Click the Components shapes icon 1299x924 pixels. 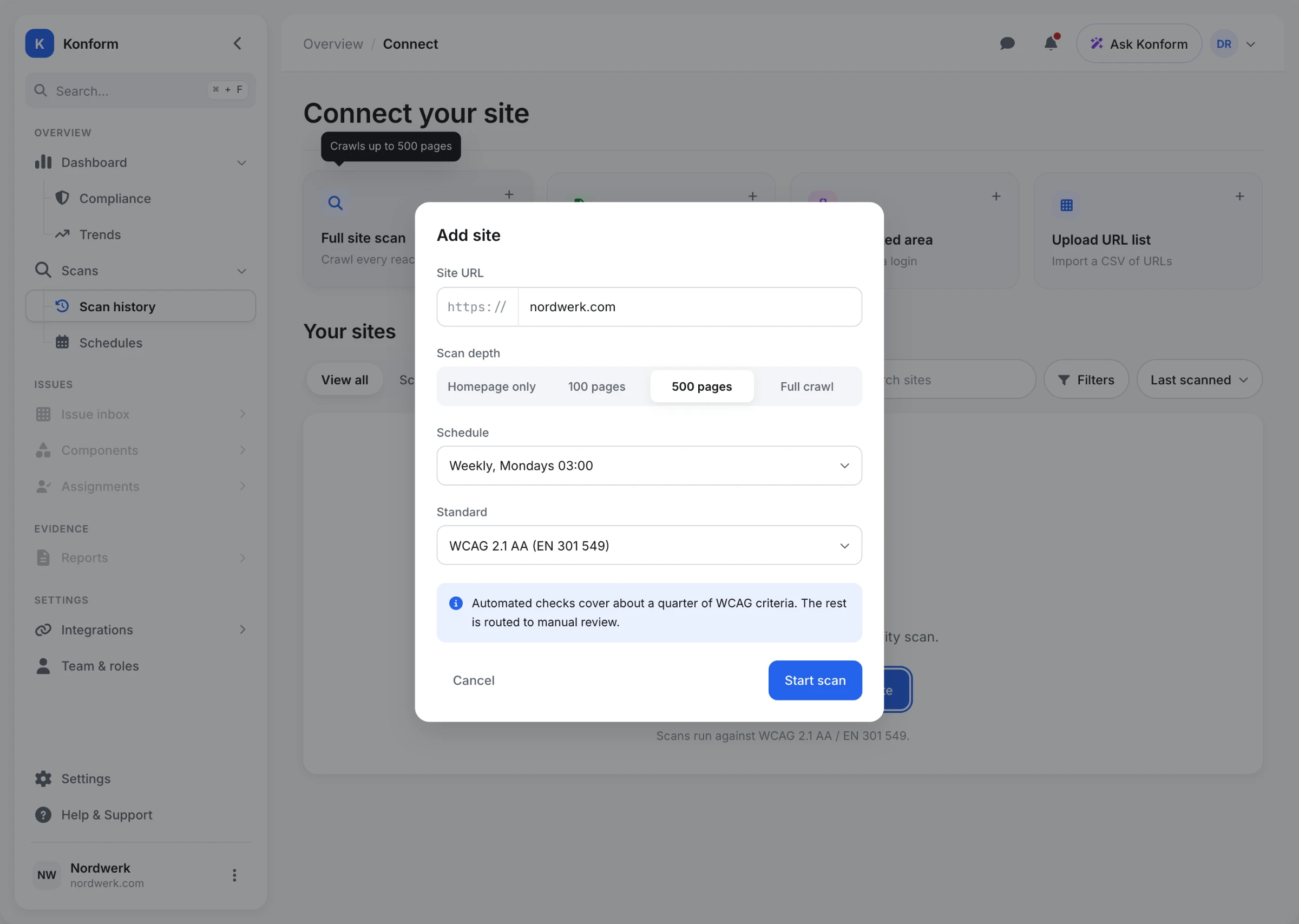(43, 450)
